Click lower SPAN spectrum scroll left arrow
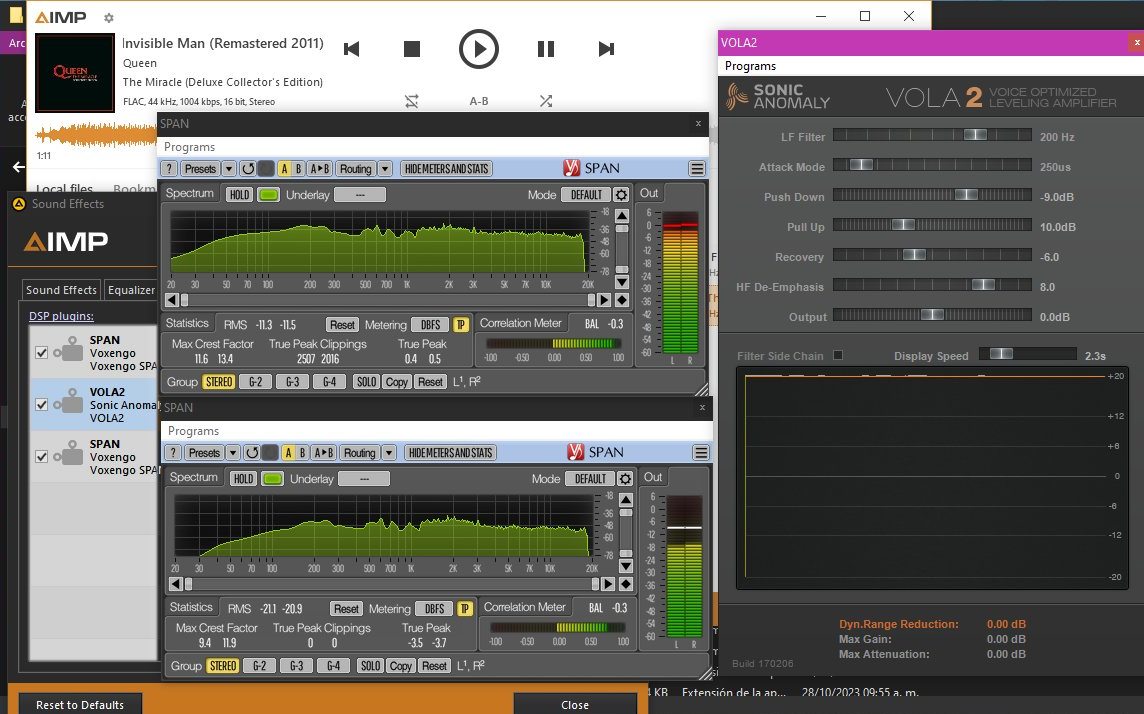 coord(177,584)
